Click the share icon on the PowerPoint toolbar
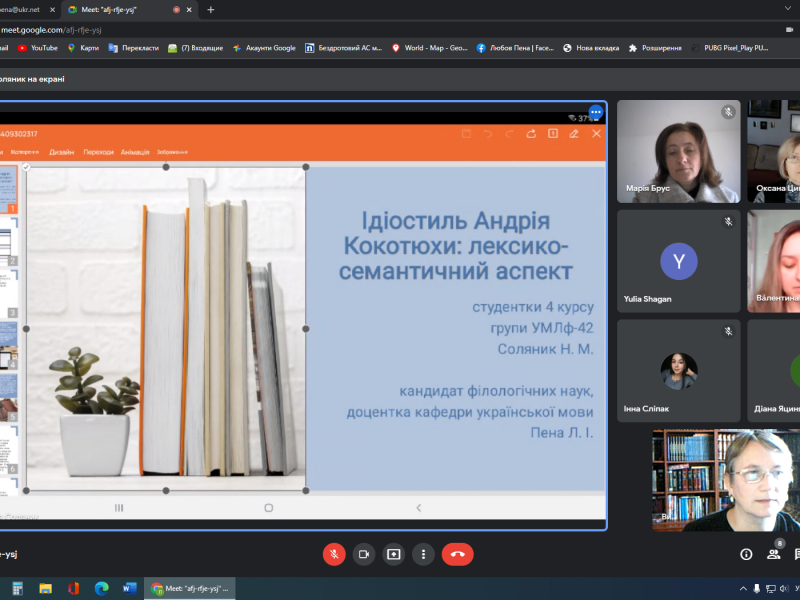The width and height of the screenshot is (800, 600). click(x=531, y=133)
